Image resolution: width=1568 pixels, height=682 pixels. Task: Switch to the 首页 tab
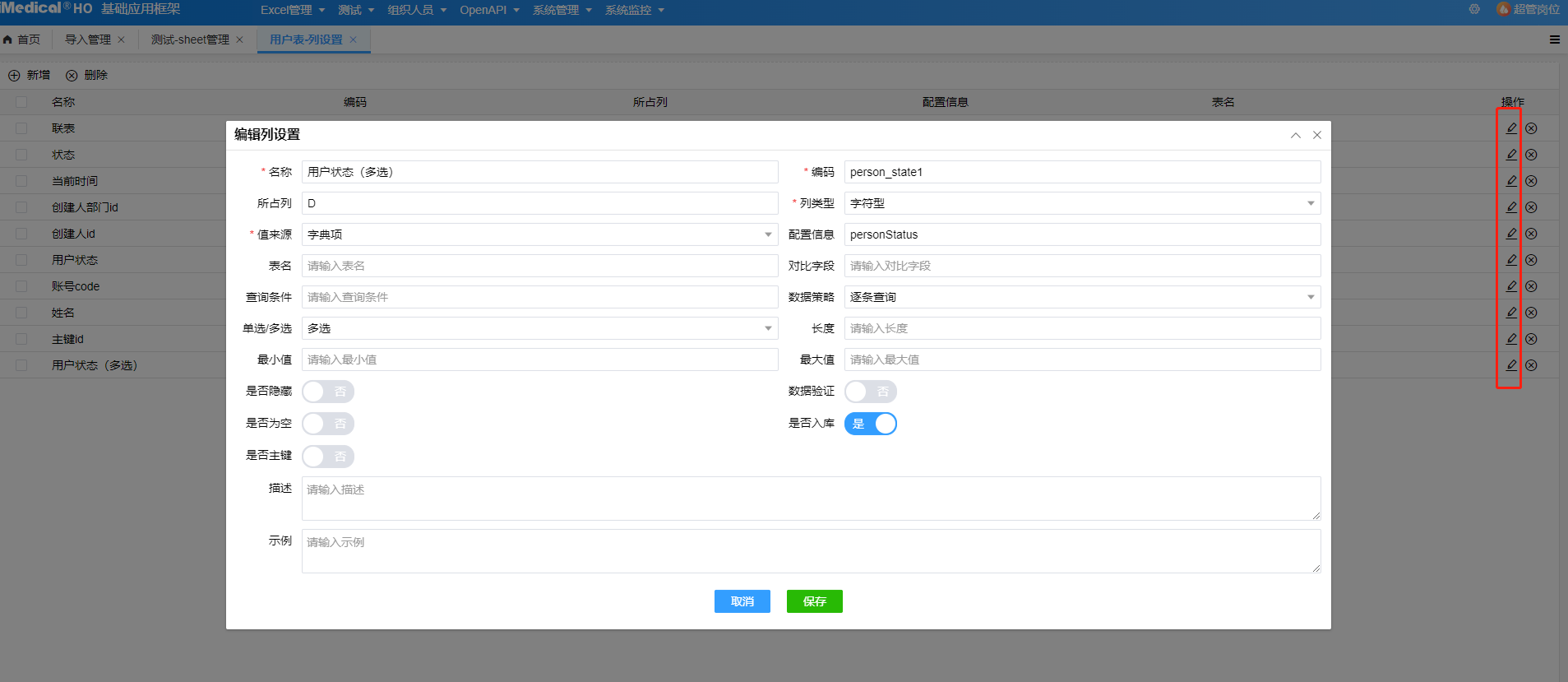tap(22, 39)
